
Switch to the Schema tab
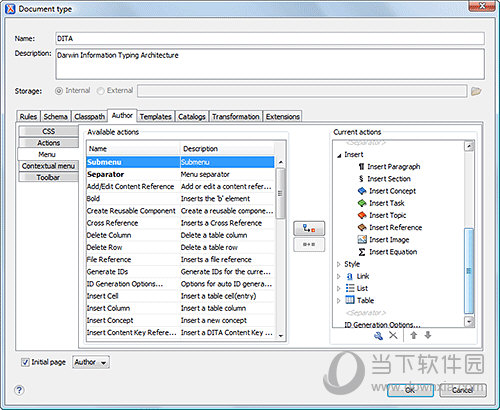coord(56,117)
